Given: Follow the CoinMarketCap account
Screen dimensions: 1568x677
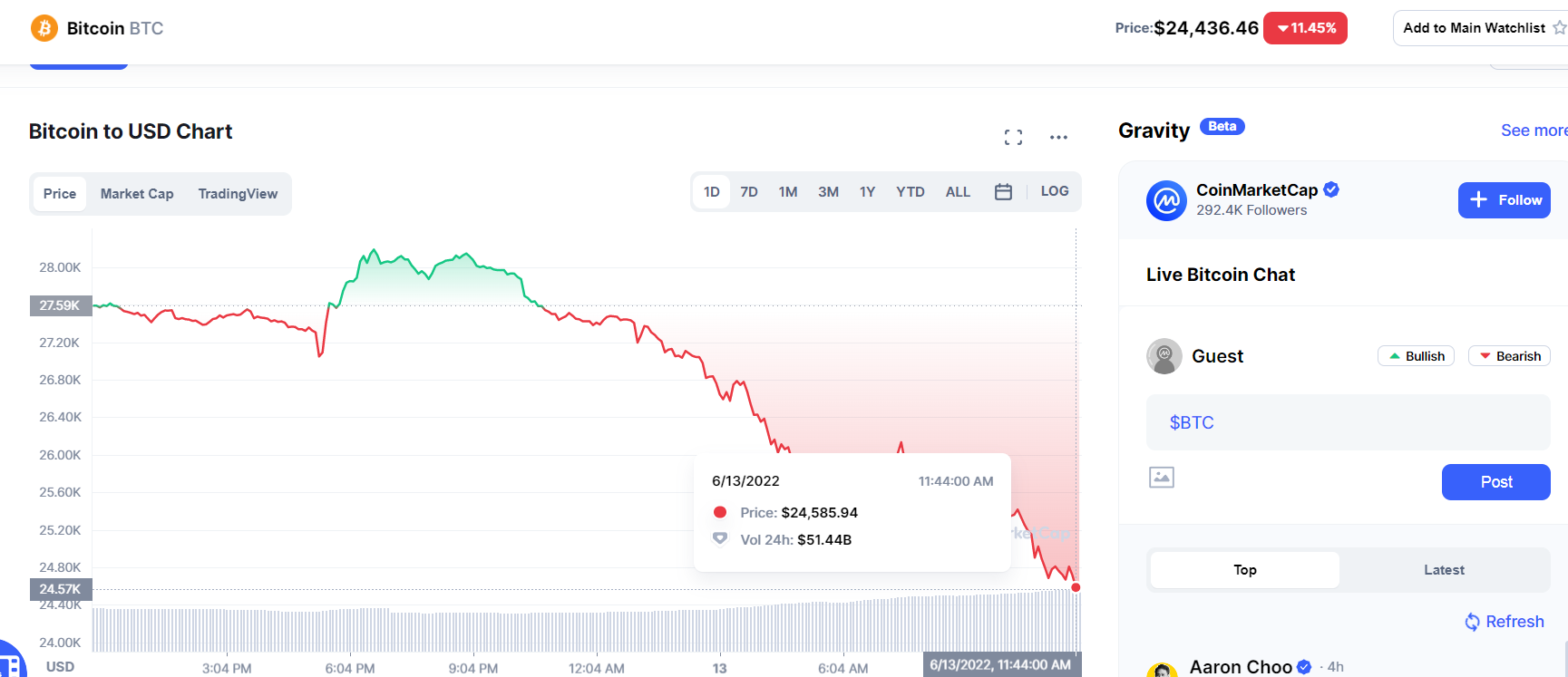Looking at the screenshot, I should [1504, 200].
